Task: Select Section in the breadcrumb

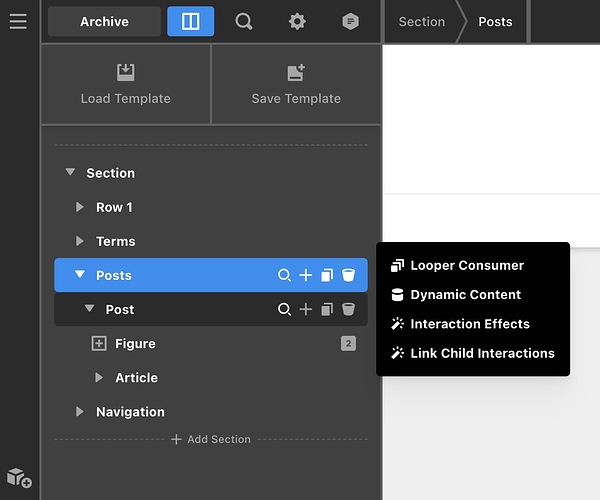Action: (x=421, y=21)
